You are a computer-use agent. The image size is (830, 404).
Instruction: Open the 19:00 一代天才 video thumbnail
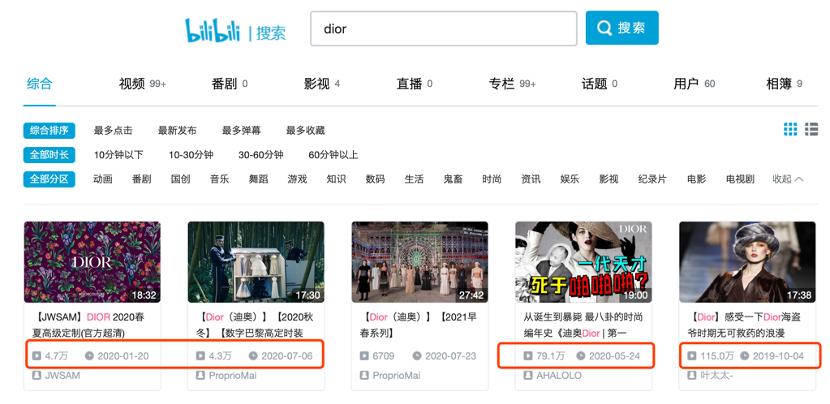[x=583, y=262]
